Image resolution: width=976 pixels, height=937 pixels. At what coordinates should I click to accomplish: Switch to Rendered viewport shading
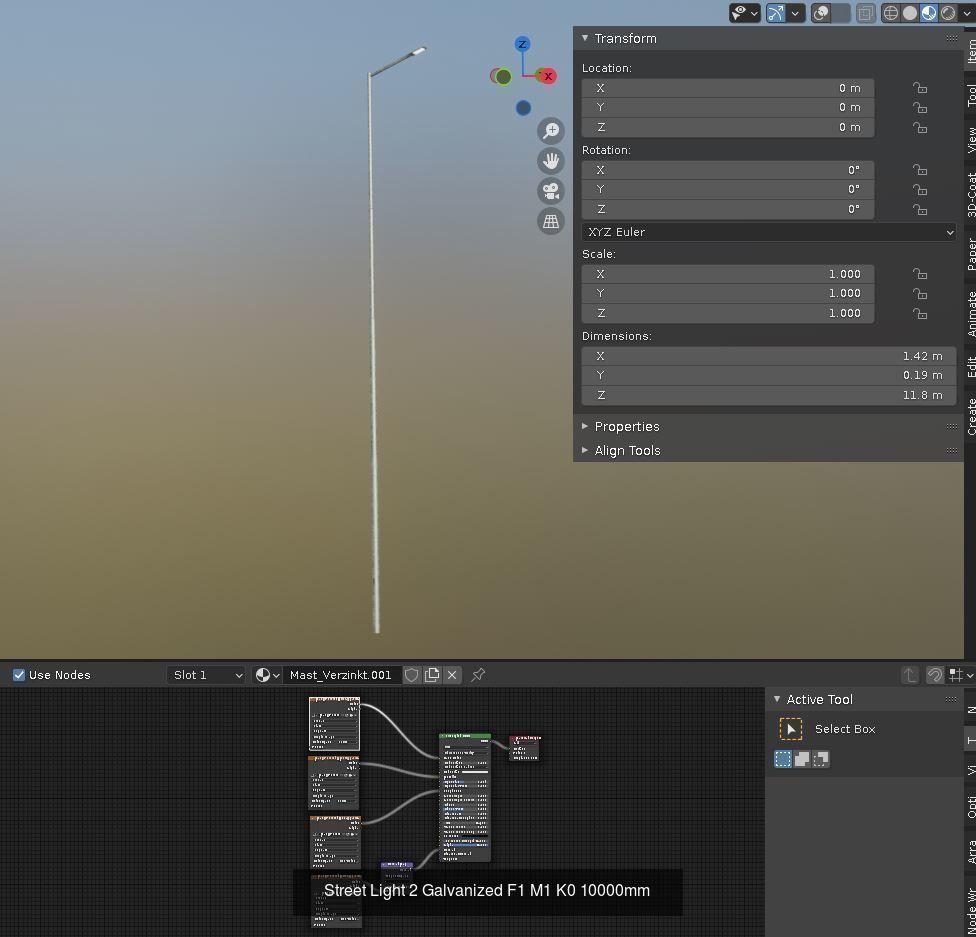click(x=948, y=13)
